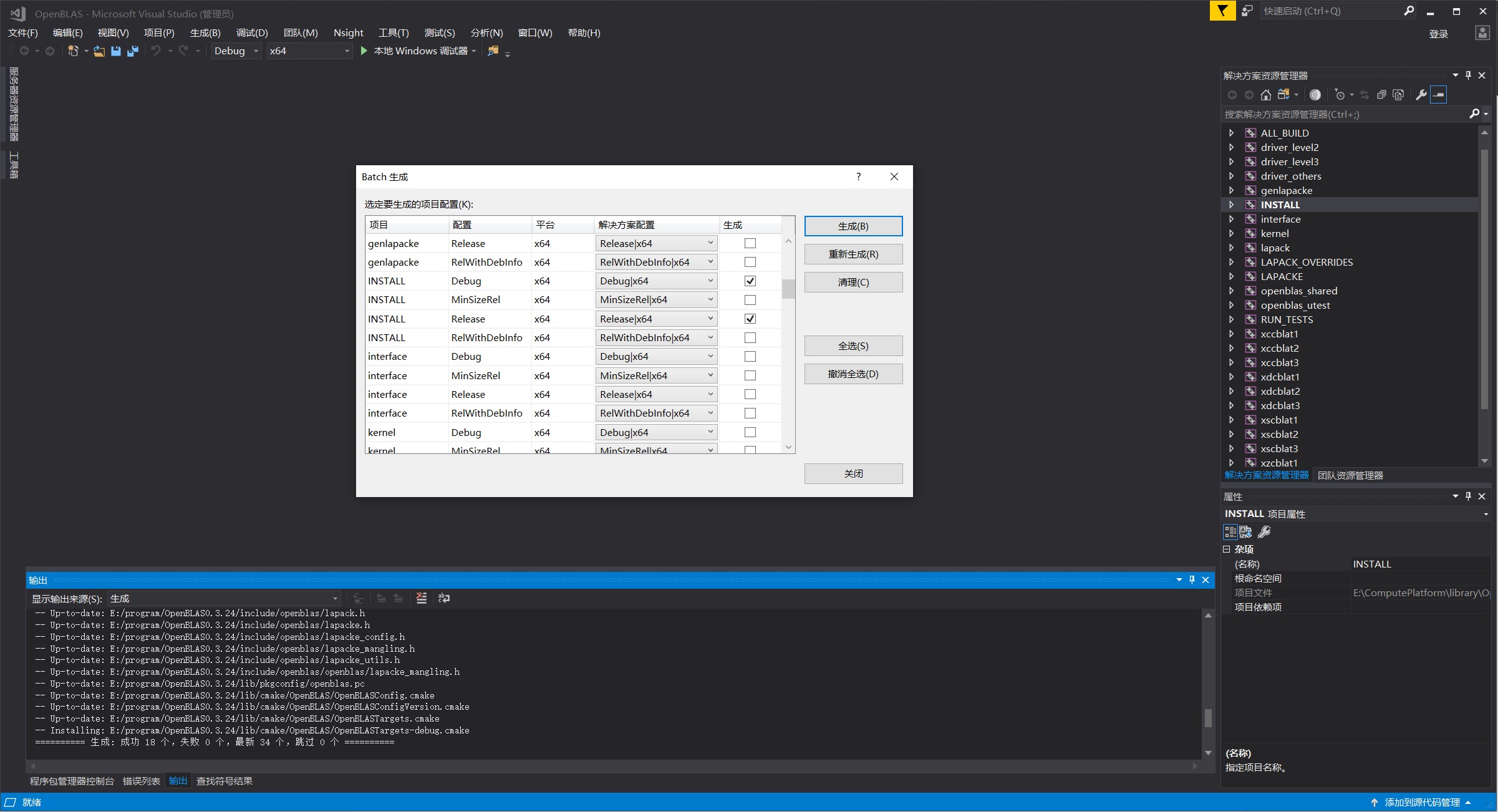Screen dimensions: 1498x812
Task: Check the genlapacke Release build checkbox
Action: pos(750,244)
